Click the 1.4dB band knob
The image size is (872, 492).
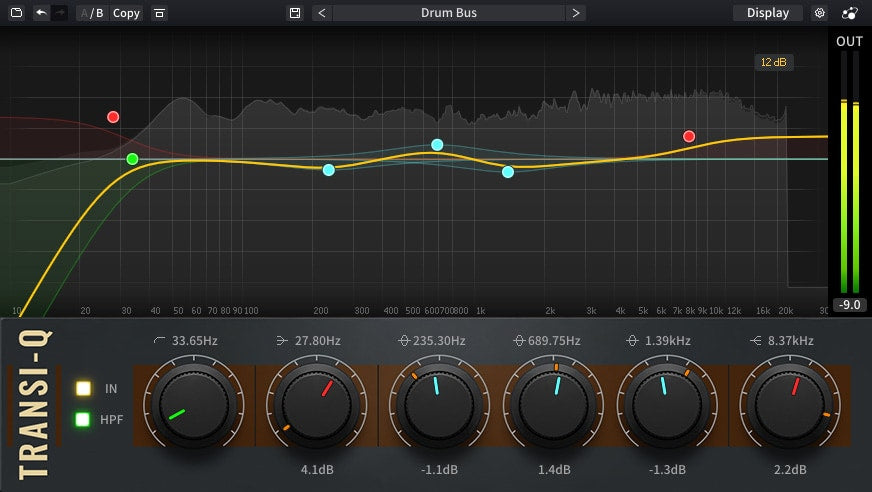coord(553,405)
